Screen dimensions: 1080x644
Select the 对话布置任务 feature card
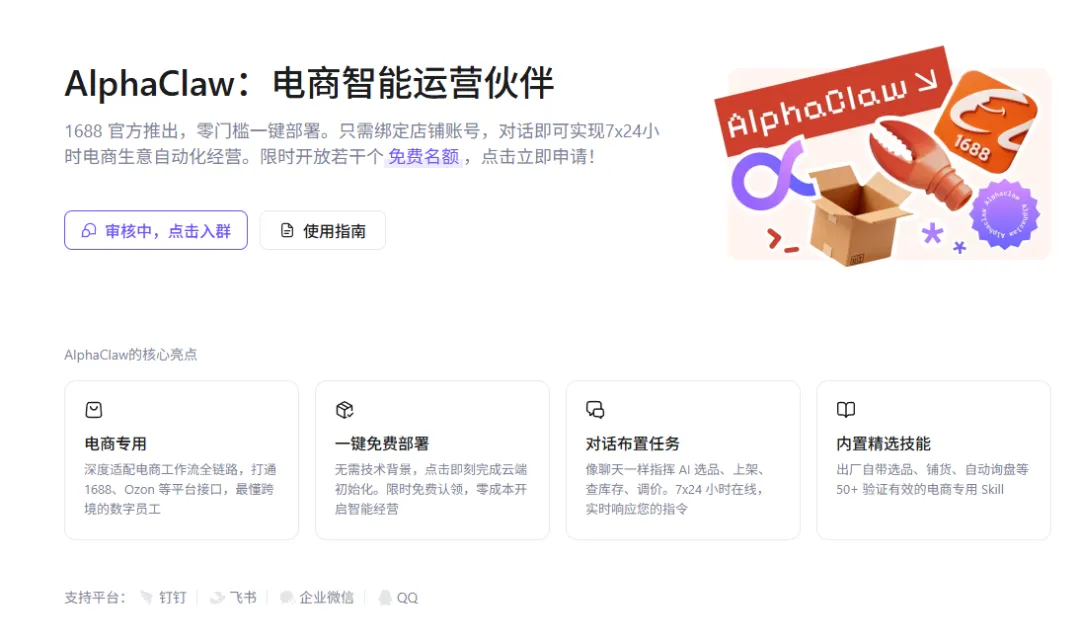tap(683, 459)
